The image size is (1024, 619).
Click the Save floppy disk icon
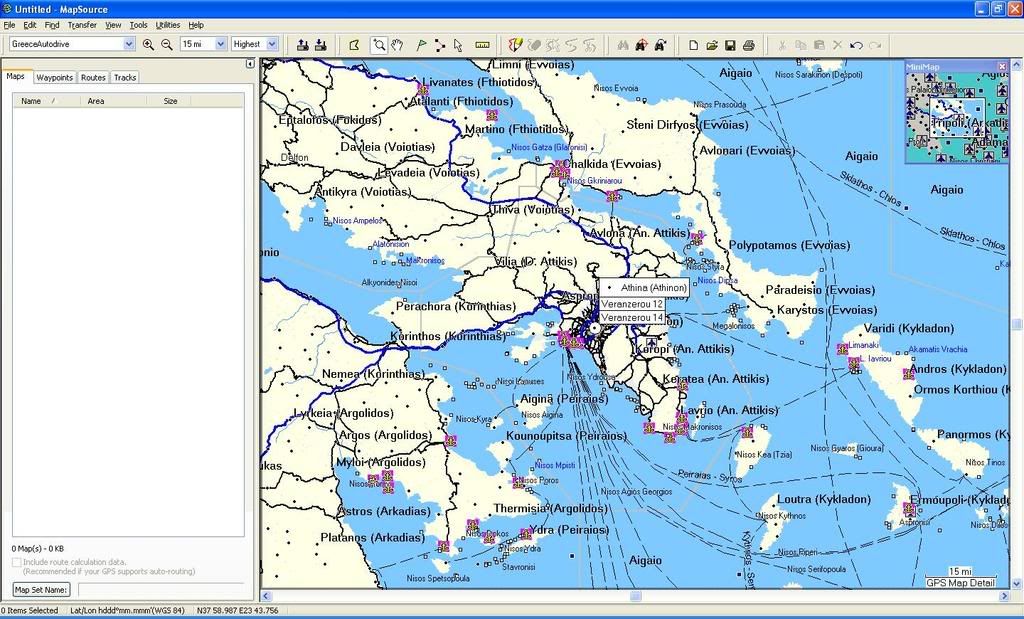[730, 45]
